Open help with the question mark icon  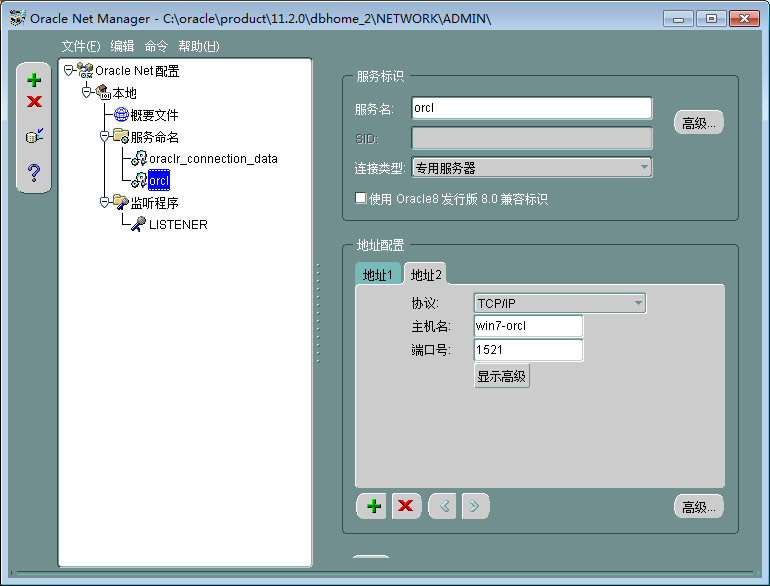(x=34, y=172)
